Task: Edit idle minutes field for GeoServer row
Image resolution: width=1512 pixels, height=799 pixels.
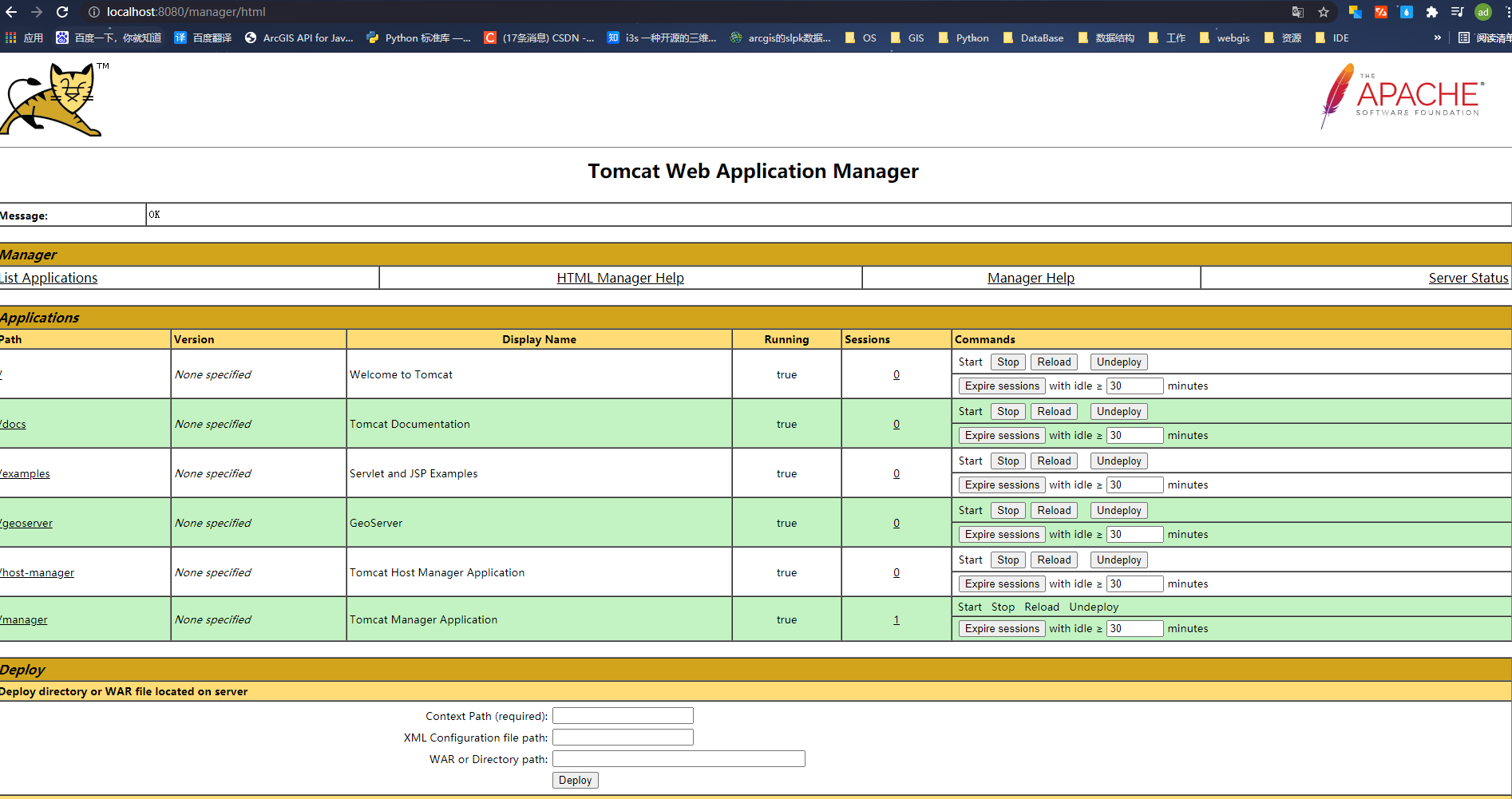Action: (x=1134, y=534)
